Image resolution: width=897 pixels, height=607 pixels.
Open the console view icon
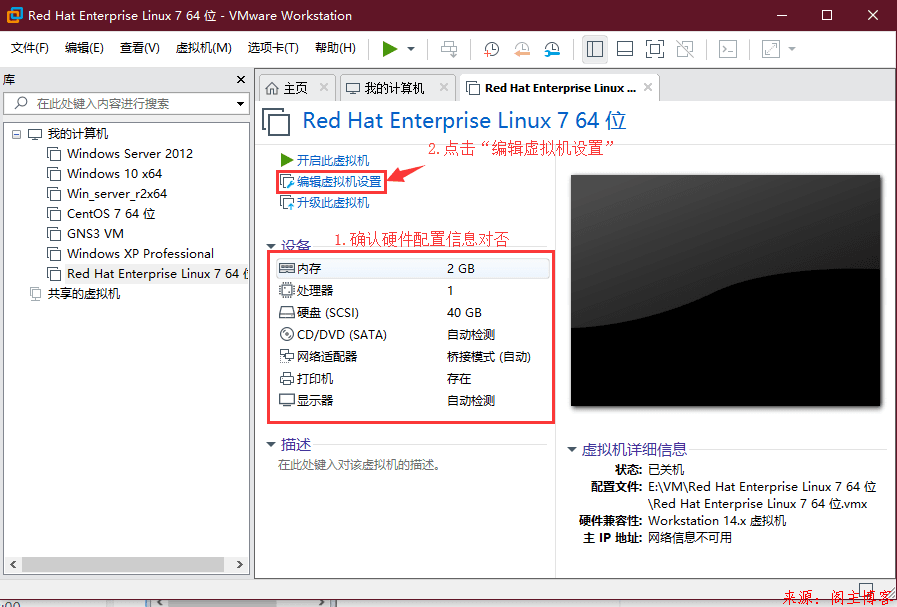728,49
